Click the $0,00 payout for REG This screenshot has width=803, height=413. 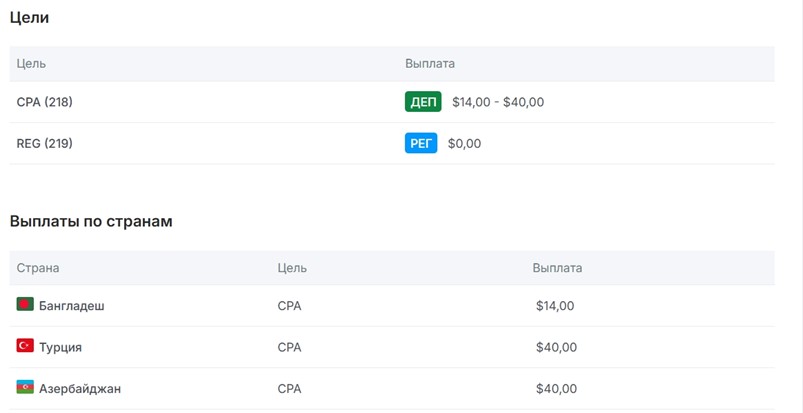pos(464,143)
